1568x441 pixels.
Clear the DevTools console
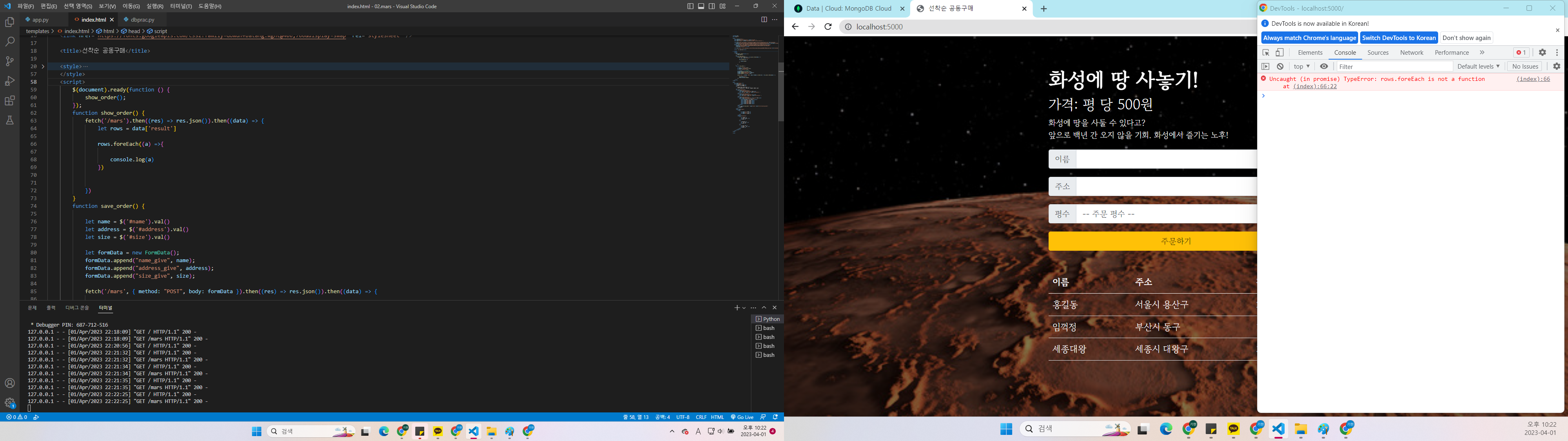coord(1280,67)
